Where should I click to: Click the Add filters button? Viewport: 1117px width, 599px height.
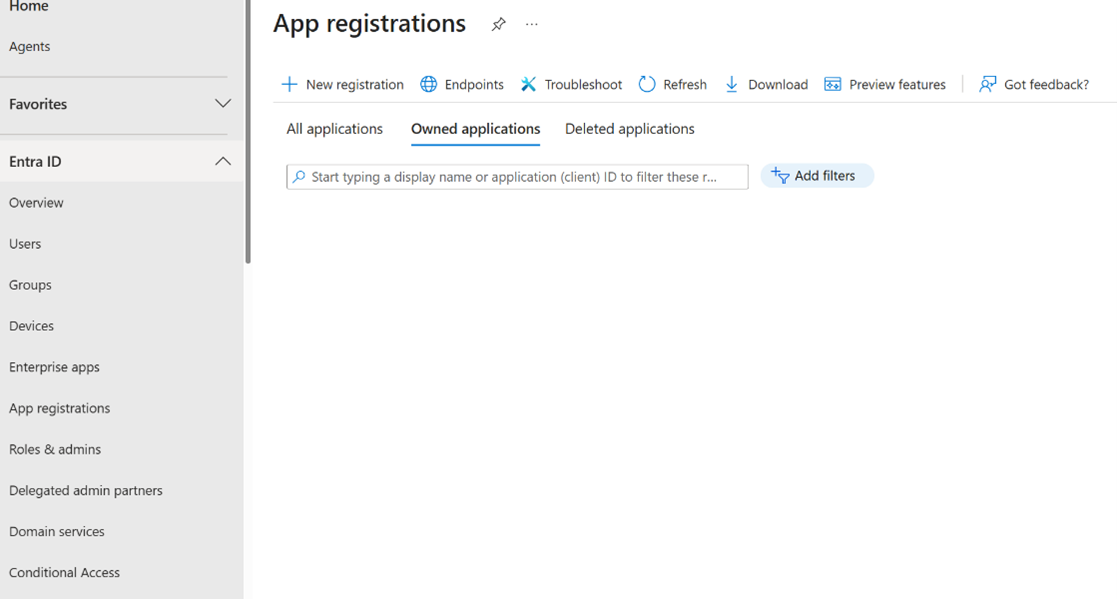pos(816,176)
